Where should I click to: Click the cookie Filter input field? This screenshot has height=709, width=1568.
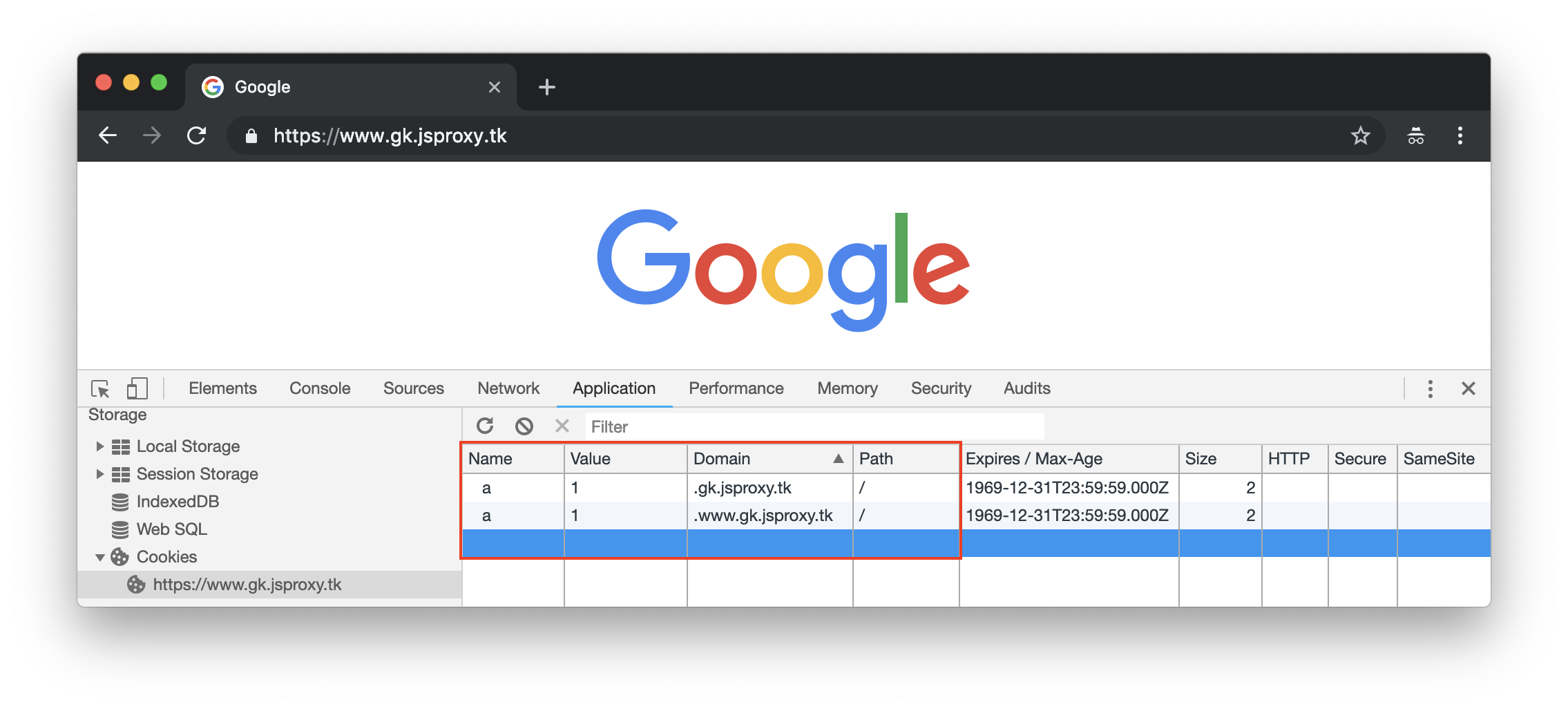[x=814, y=426]
